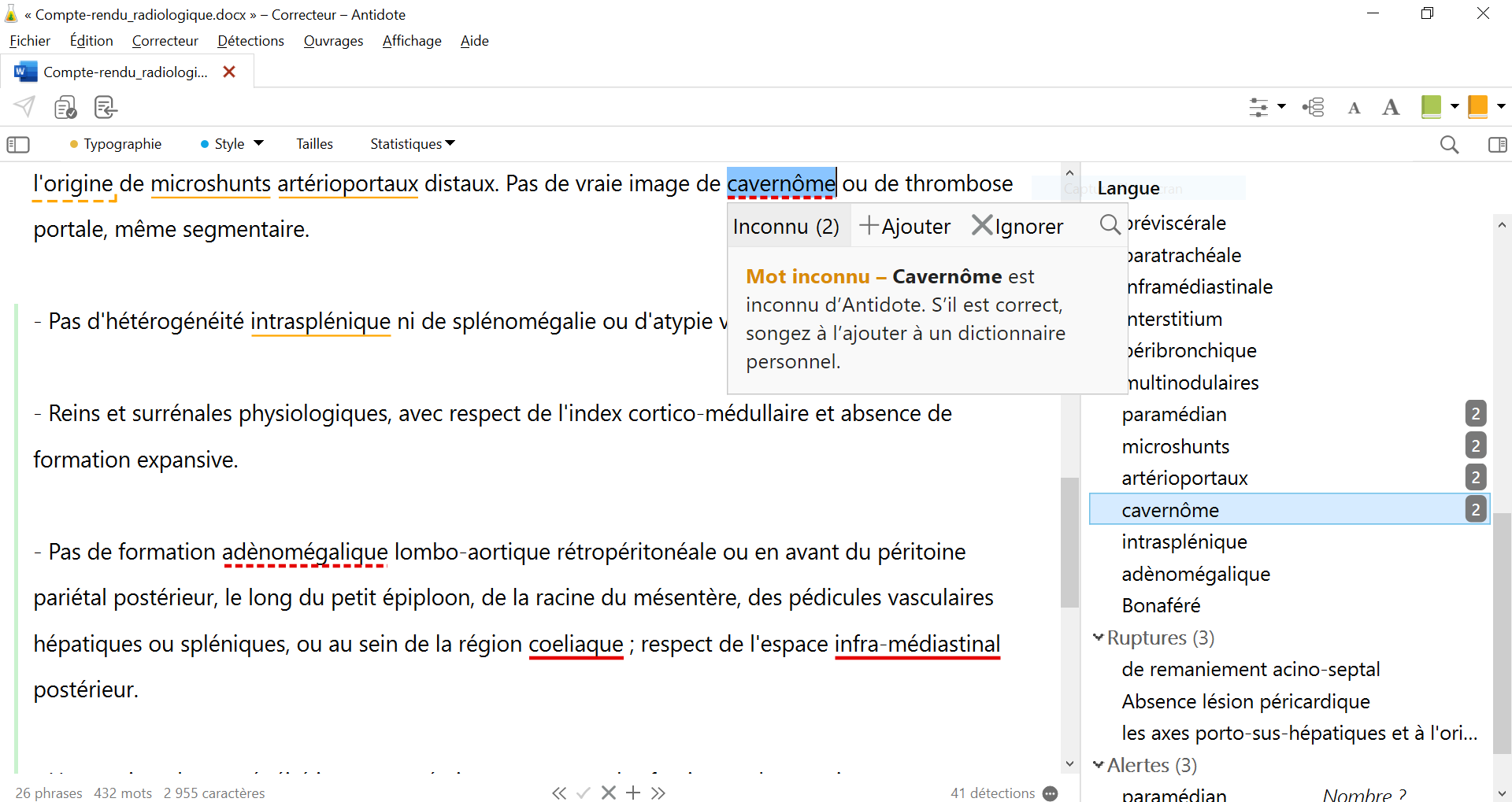Click the small letter A text size icon
This screenshot has width=1512, height=802.
click(1354, 108)
